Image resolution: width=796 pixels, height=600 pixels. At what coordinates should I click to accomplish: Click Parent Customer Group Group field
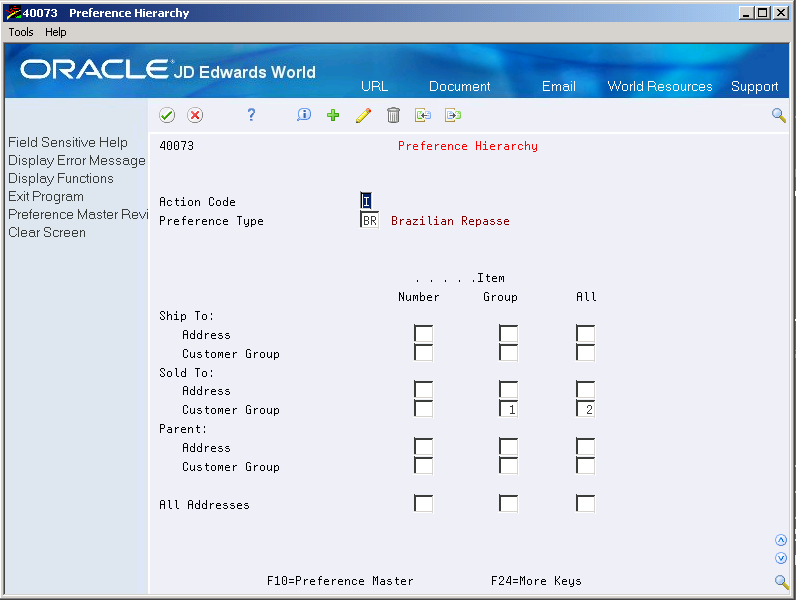[508, 466]
